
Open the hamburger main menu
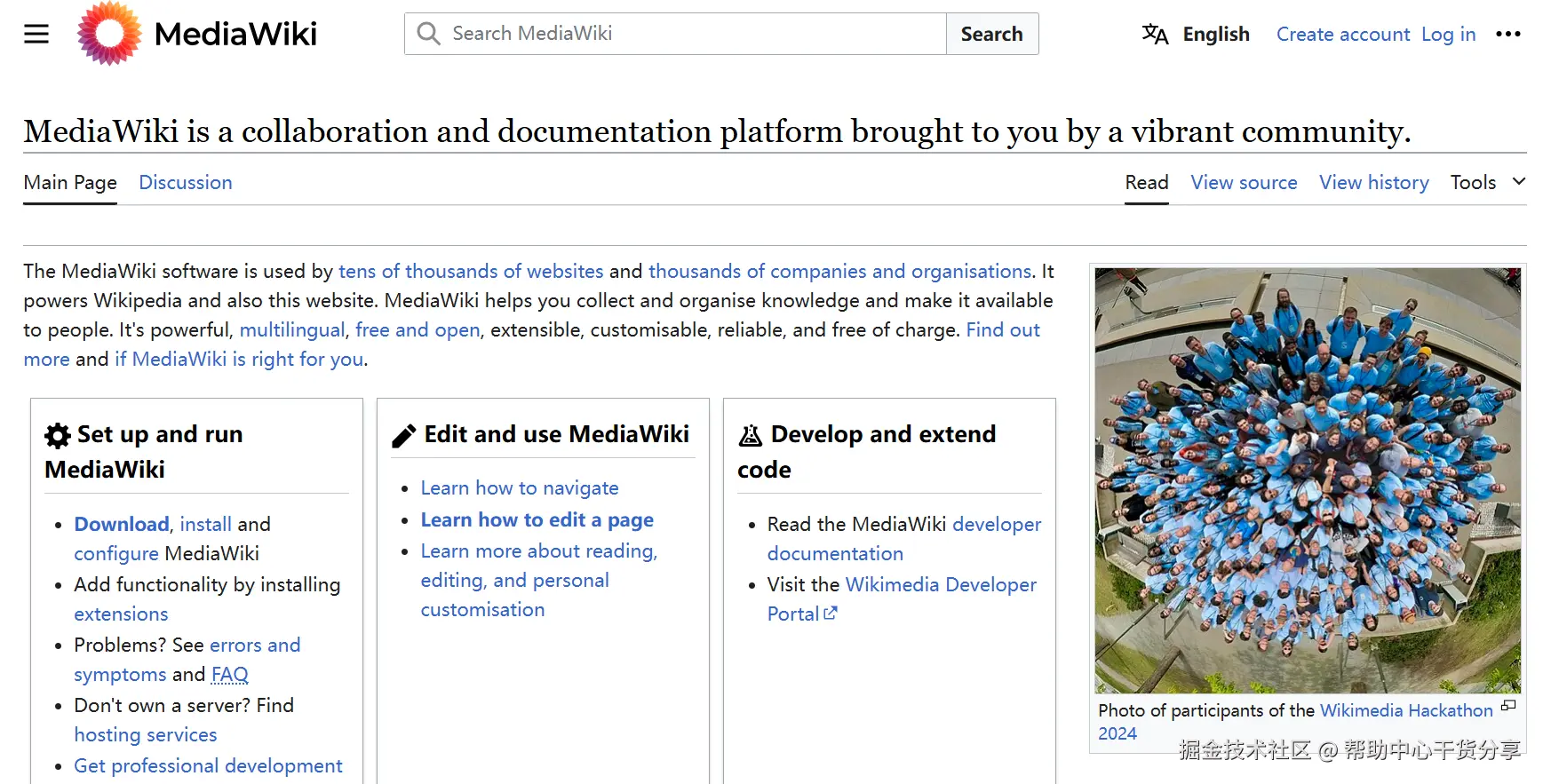(x=36, y=34)
